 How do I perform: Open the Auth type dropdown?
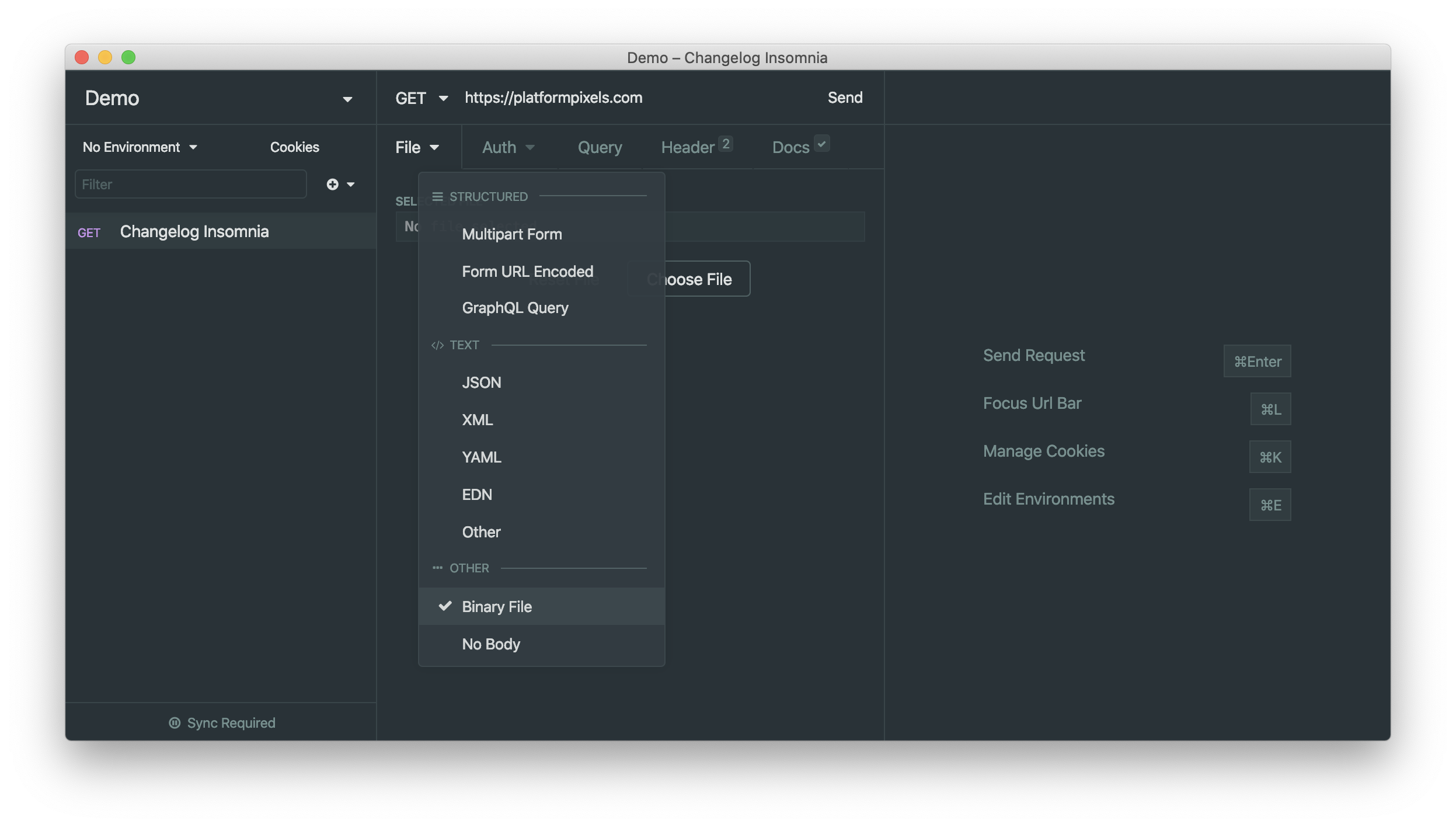[x=507, y=147]
